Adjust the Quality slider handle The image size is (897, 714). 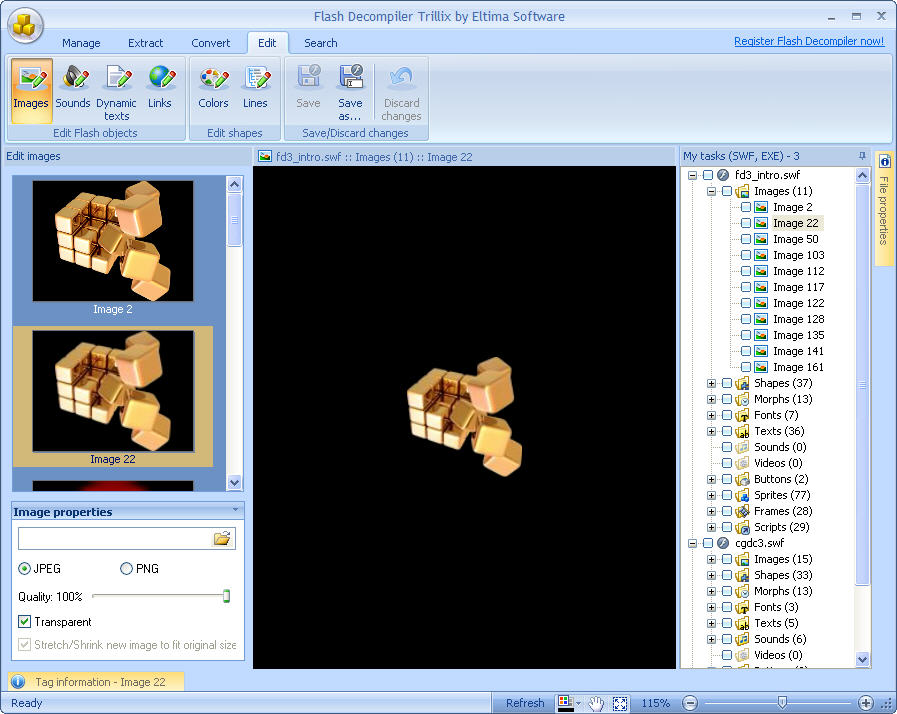coord(227,596)
